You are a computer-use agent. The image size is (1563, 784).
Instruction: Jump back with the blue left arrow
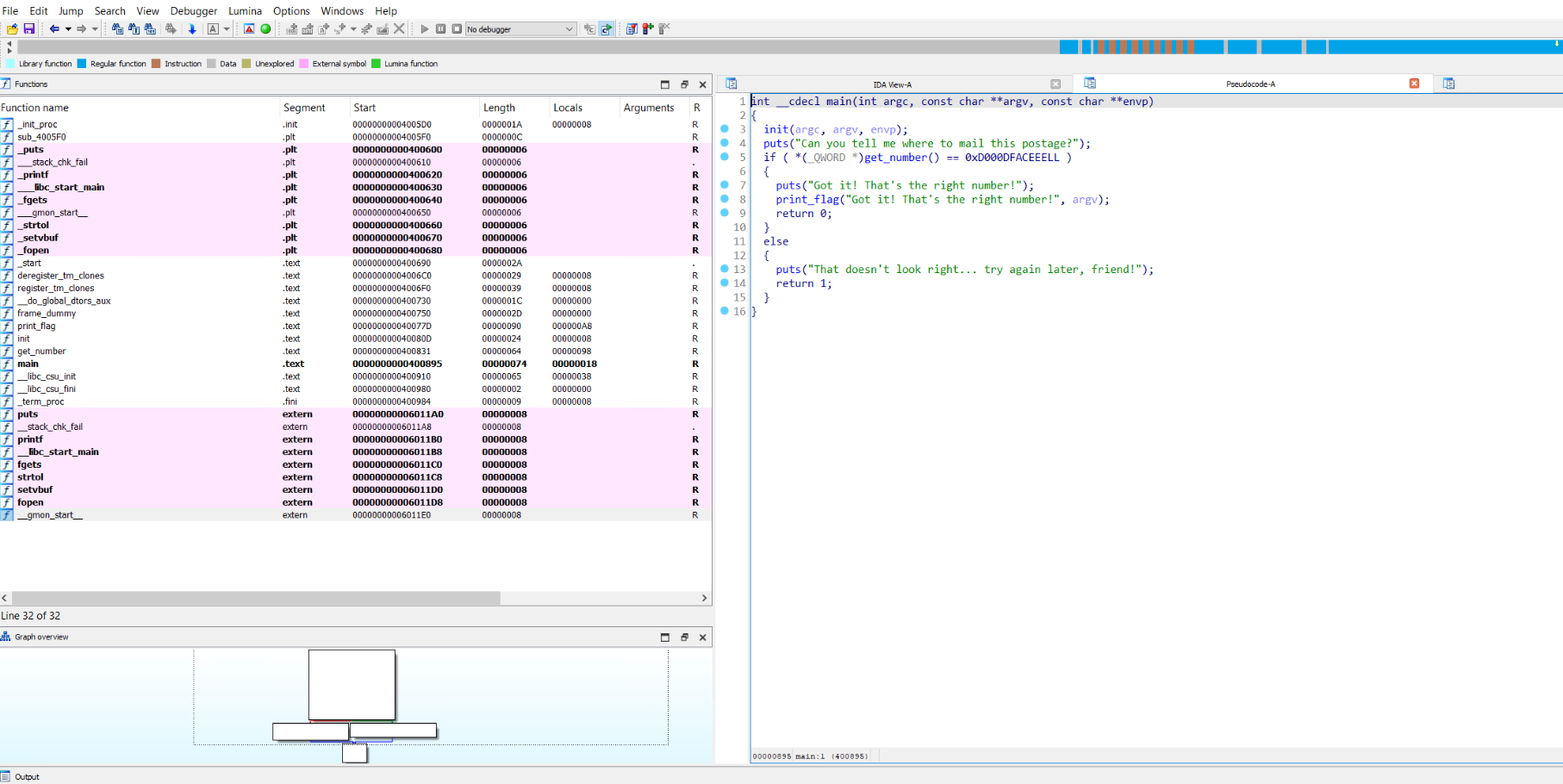pos(54,28)
